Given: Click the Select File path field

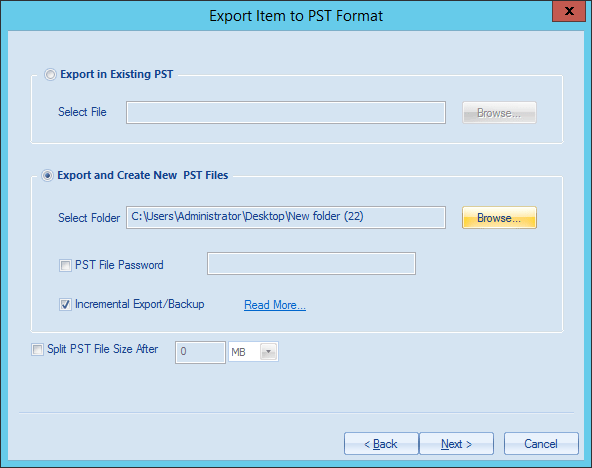Looking at the screenshot, I should click(286, 112).
